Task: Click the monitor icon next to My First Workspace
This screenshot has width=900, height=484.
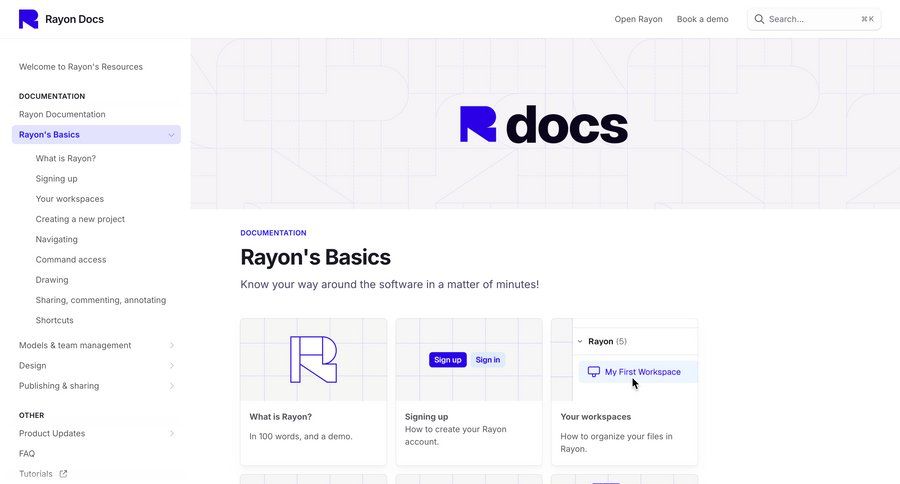Action: [593, 372]
